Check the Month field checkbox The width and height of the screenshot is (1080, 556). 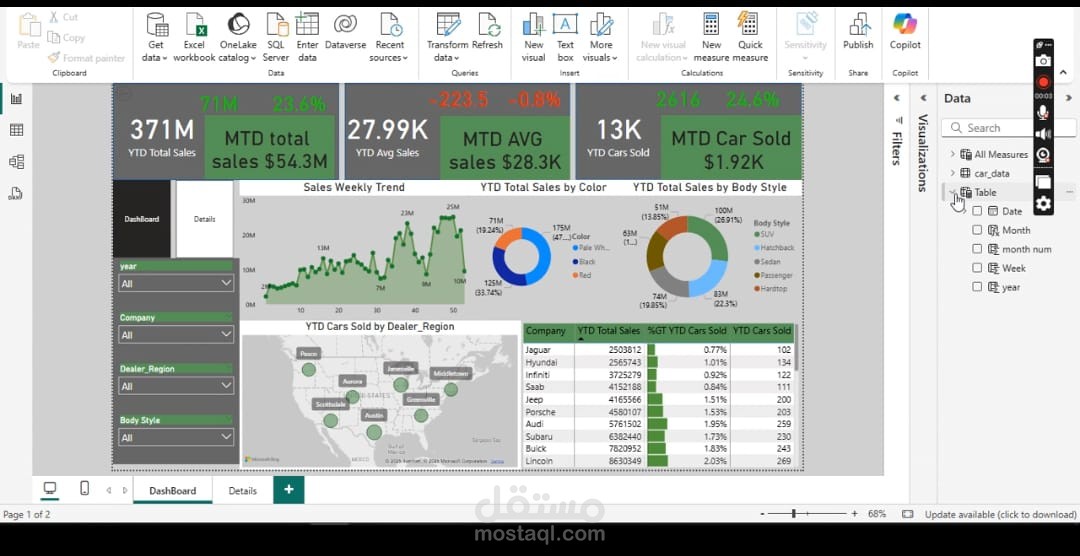[977, 229]
